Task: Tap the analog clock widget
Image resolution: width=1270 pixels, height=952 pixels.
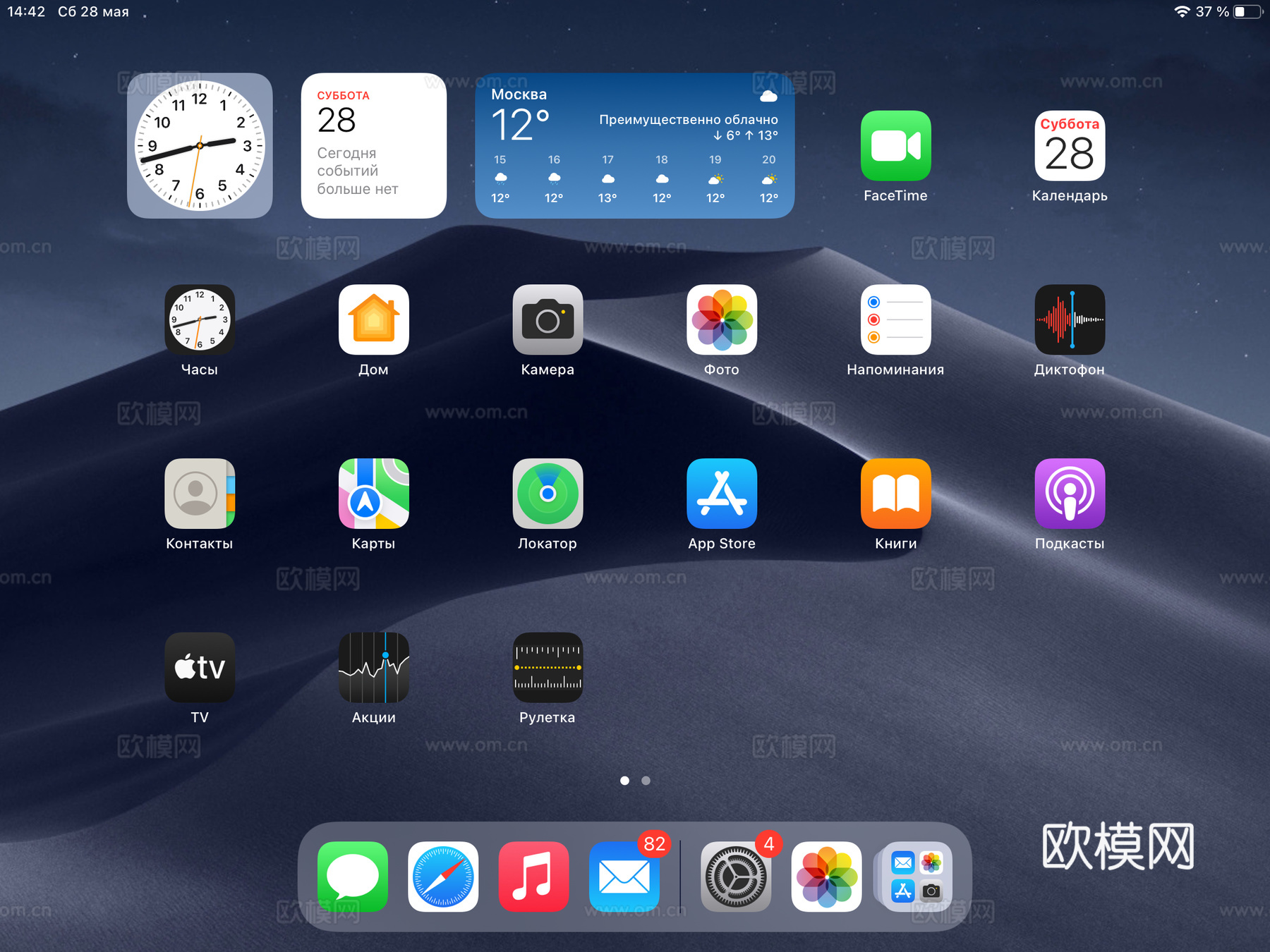Action: click(200, 146)
